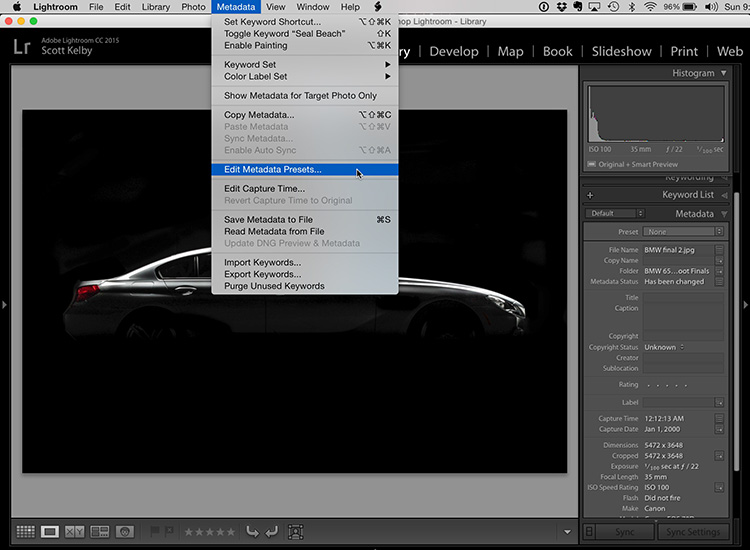
Task: Switch to the Print module
Action: pos(684,51)
